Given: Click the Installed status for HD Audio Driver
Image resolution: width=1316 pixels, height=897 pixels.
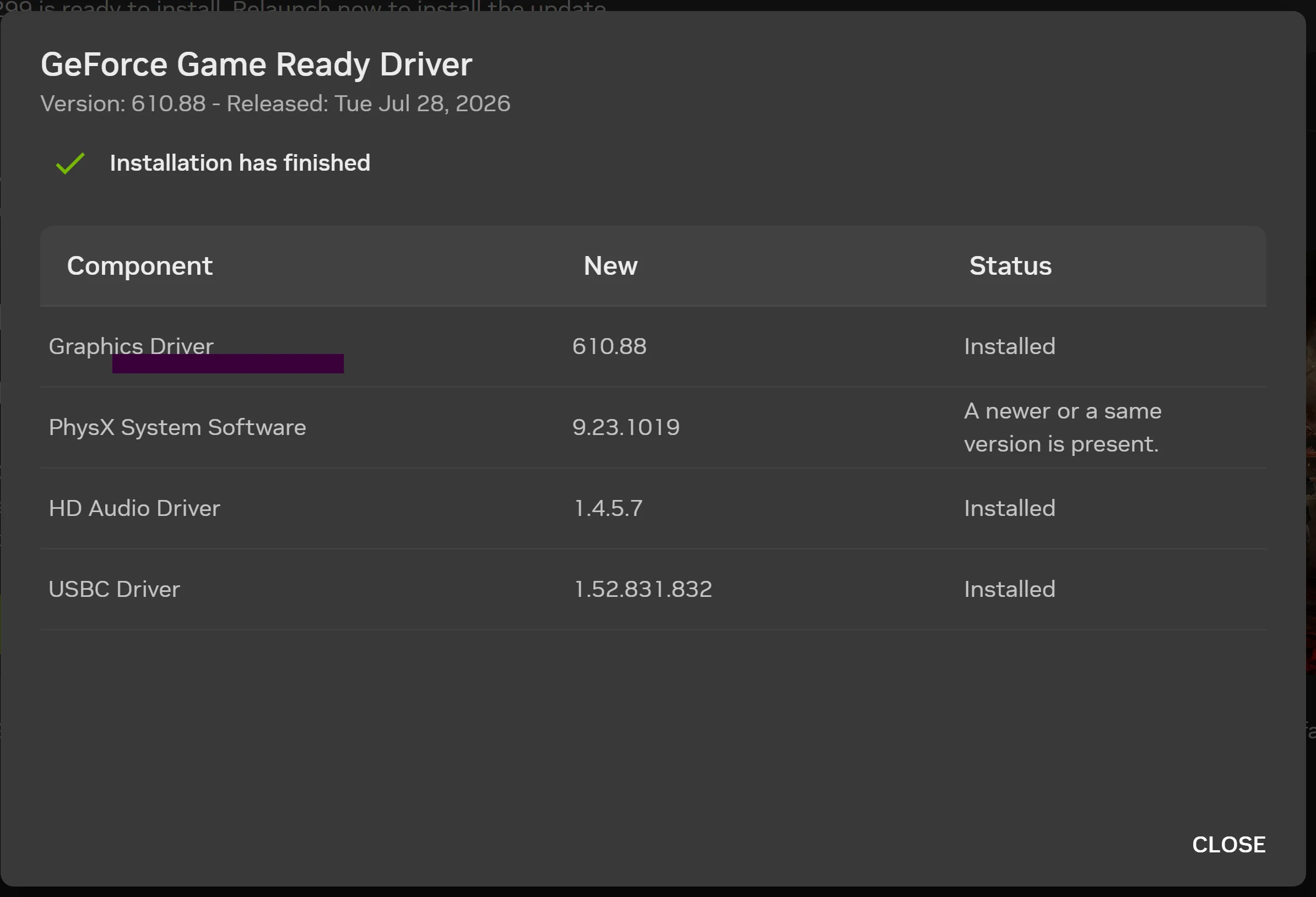Looking at the screenshot, I should [x=1010, y=508].
